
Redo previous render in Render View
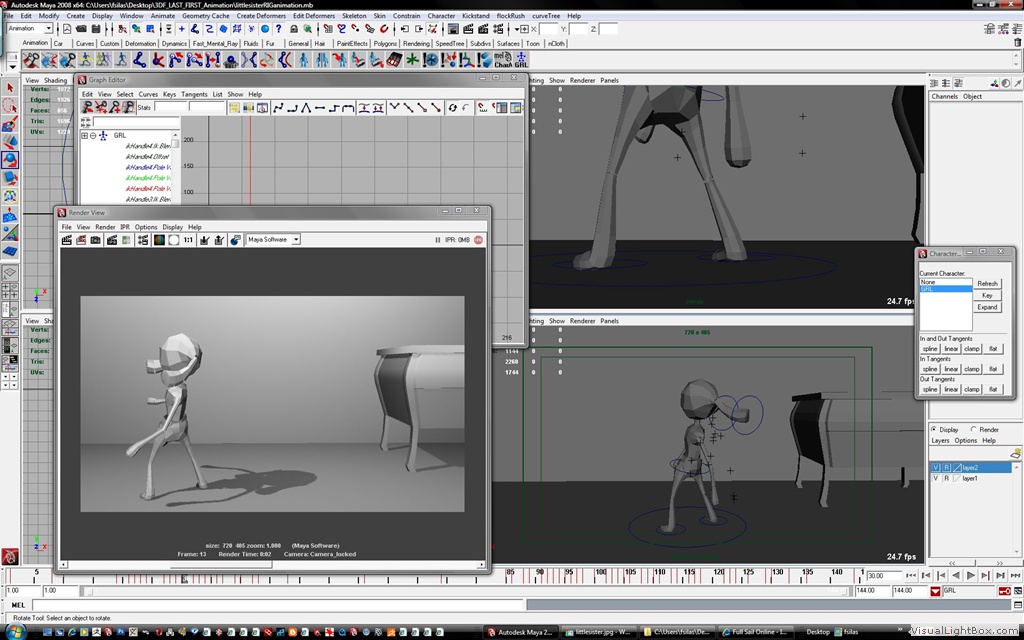pos(65,240)
